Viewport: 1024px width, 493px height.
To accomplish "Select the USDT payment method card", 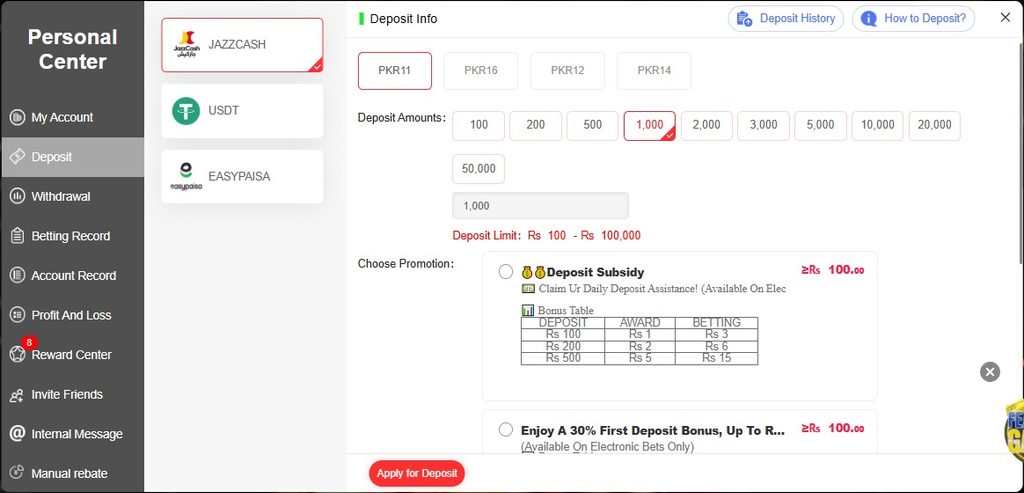I will click(242, 111).
